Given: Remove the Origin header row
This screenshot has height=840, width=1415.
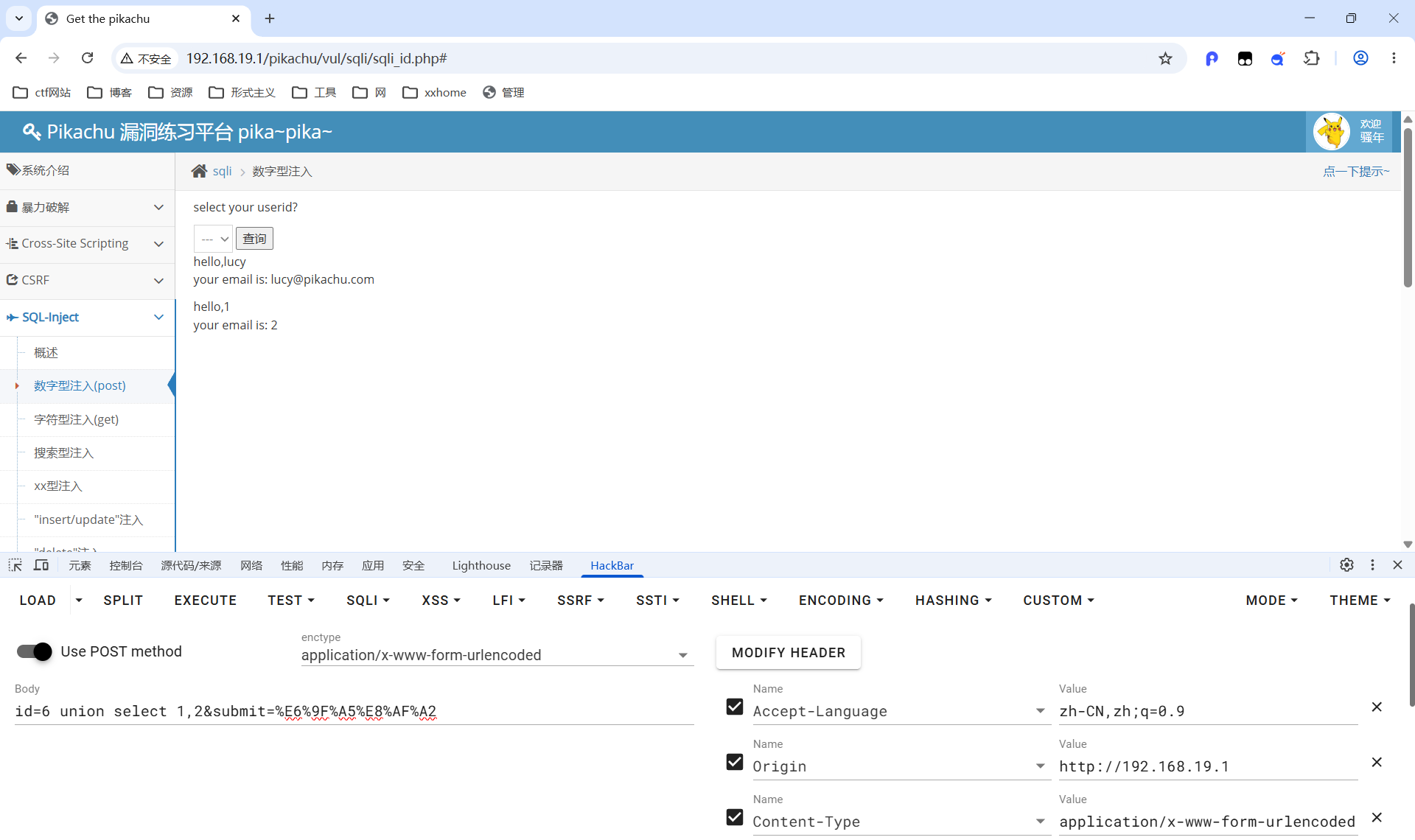Looking at the screenshot, I should (1376, 762).
